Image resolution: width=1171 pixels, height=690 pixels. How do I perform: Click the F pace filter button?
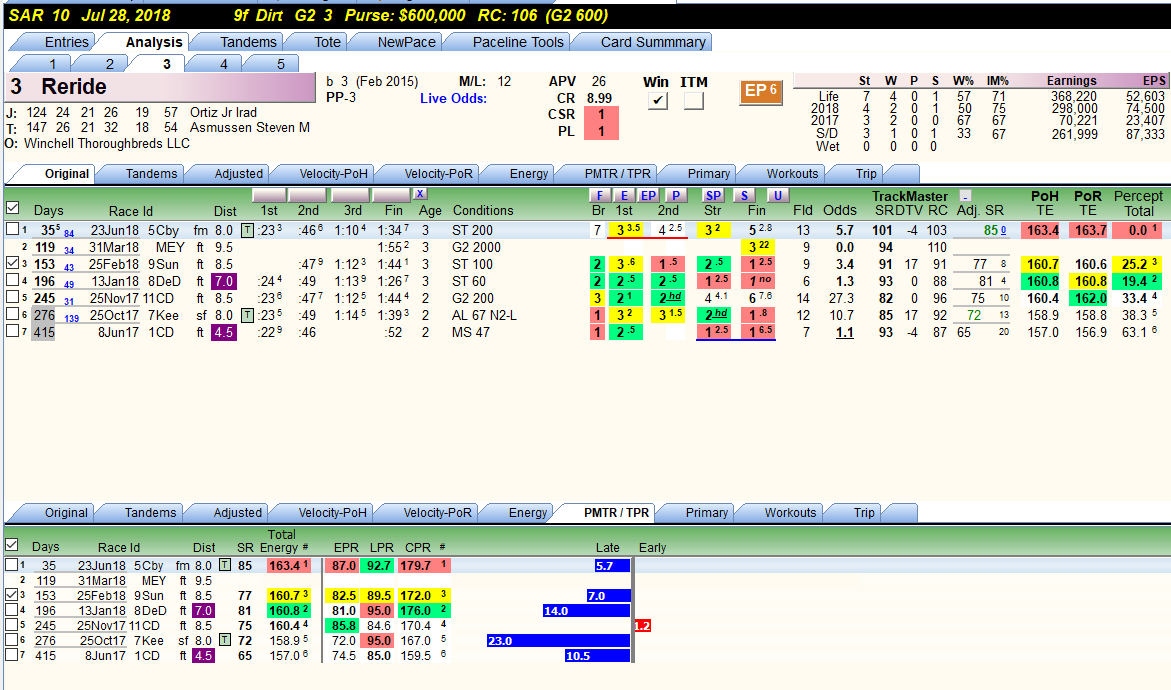click(598, 196)
